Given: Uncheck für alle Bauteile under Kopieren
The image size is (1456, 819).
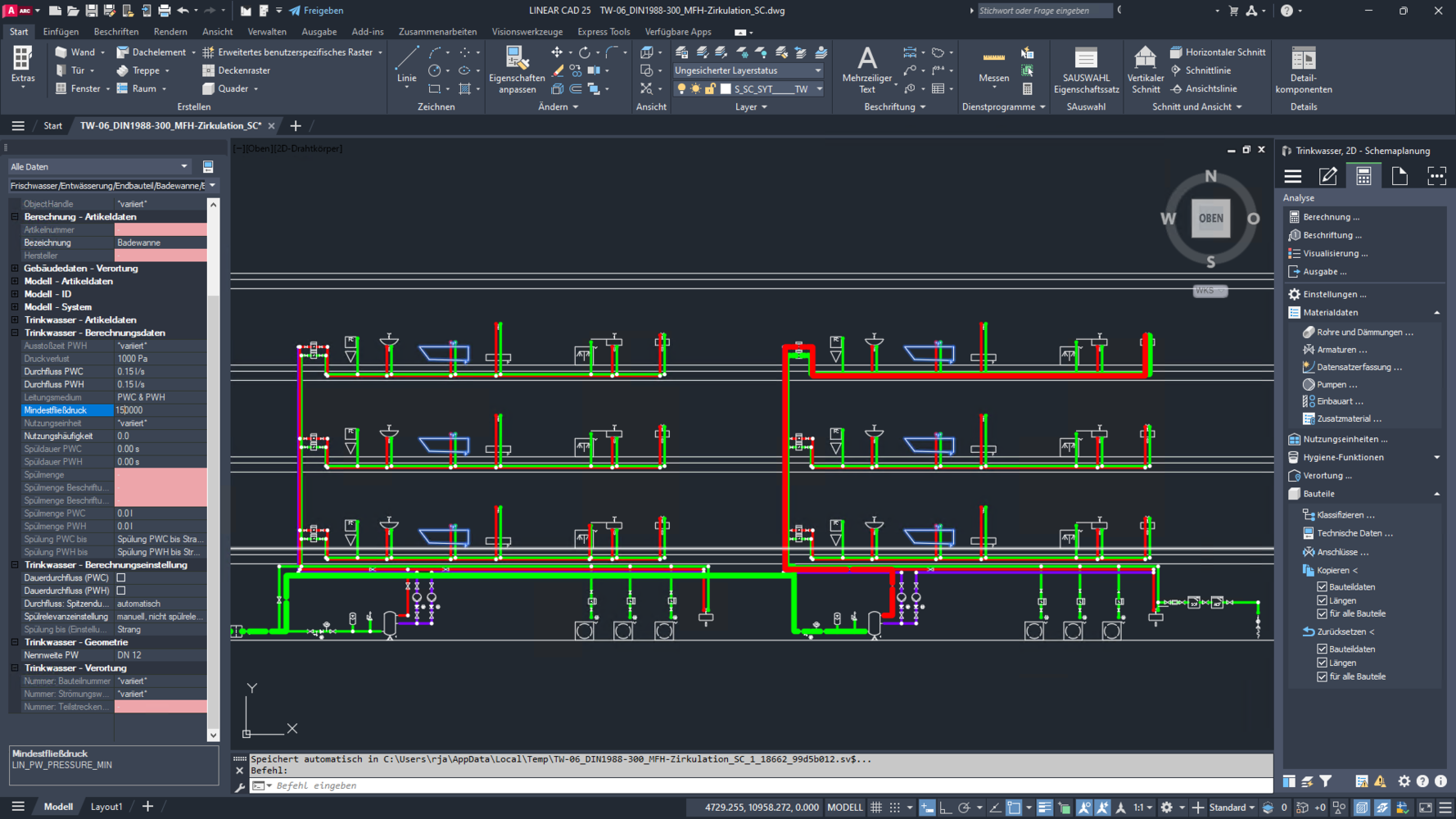Looking at the screenshot, I should click(x=1322, y=613).
